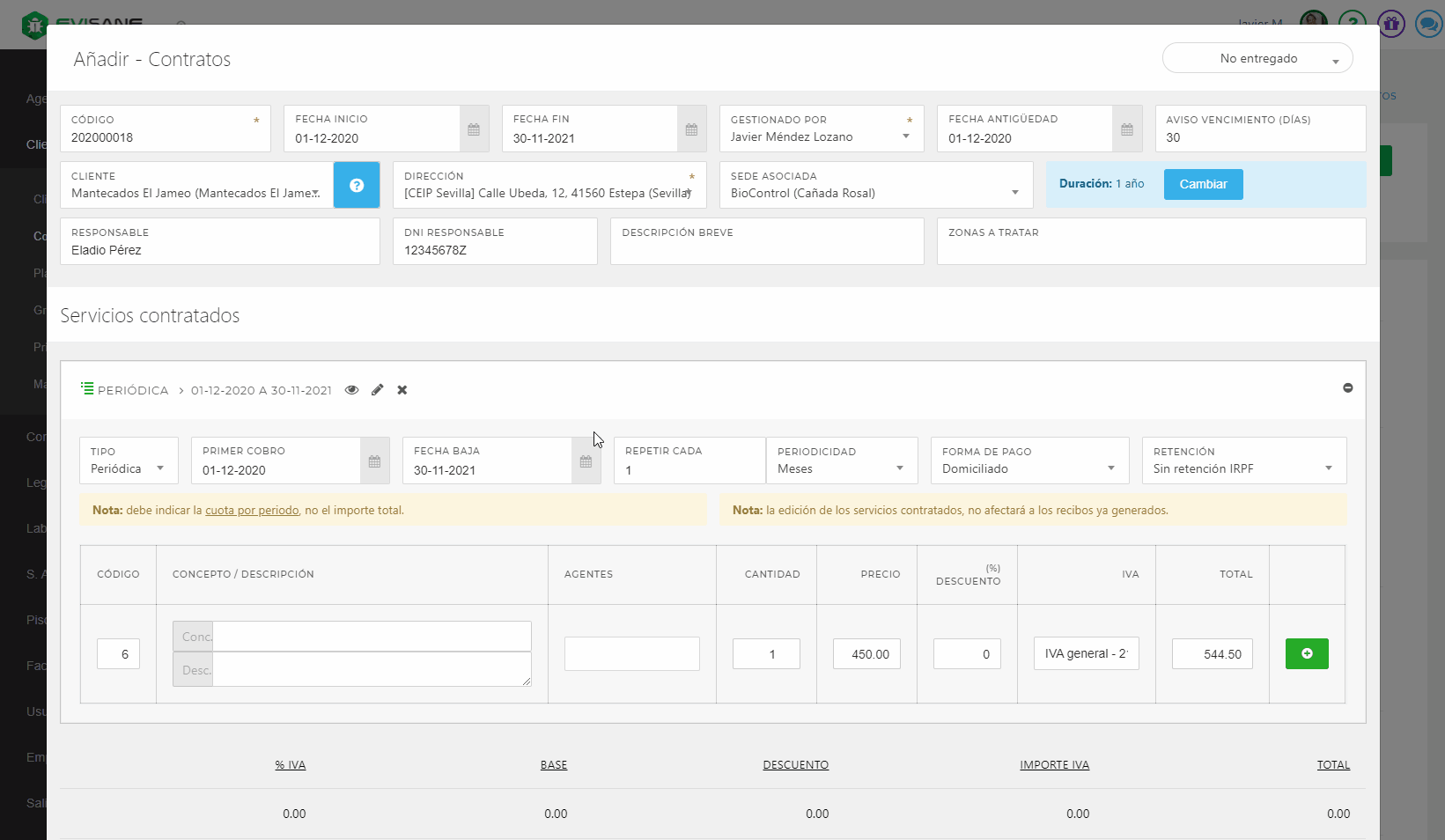Click the eye icon next to Periódica service
The width and height of the screenshot is (1445, 840).
pyautogui.click(x=351, y=390)
